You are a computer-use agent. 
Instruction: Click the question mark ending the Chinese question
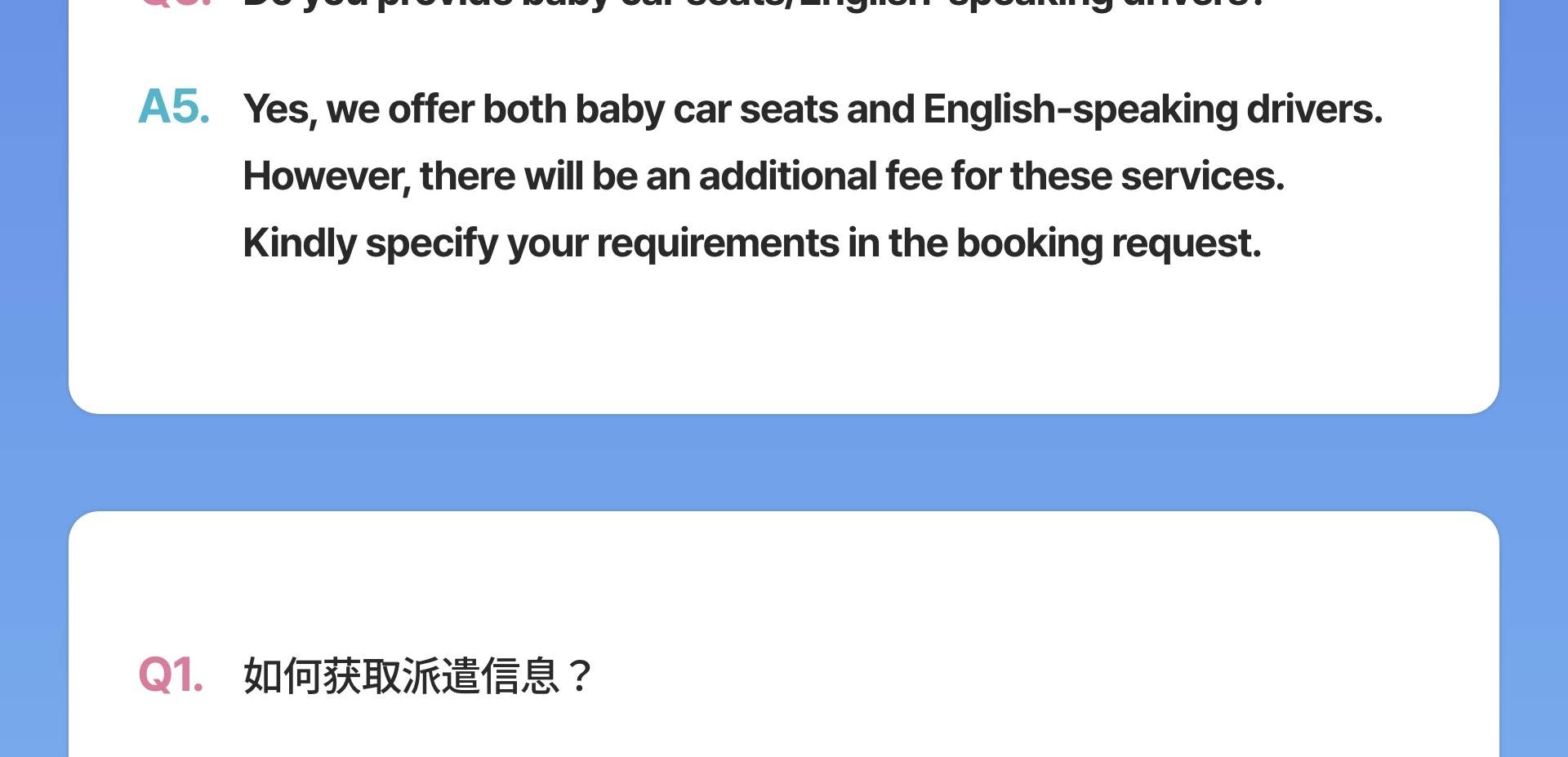[580, 676]
